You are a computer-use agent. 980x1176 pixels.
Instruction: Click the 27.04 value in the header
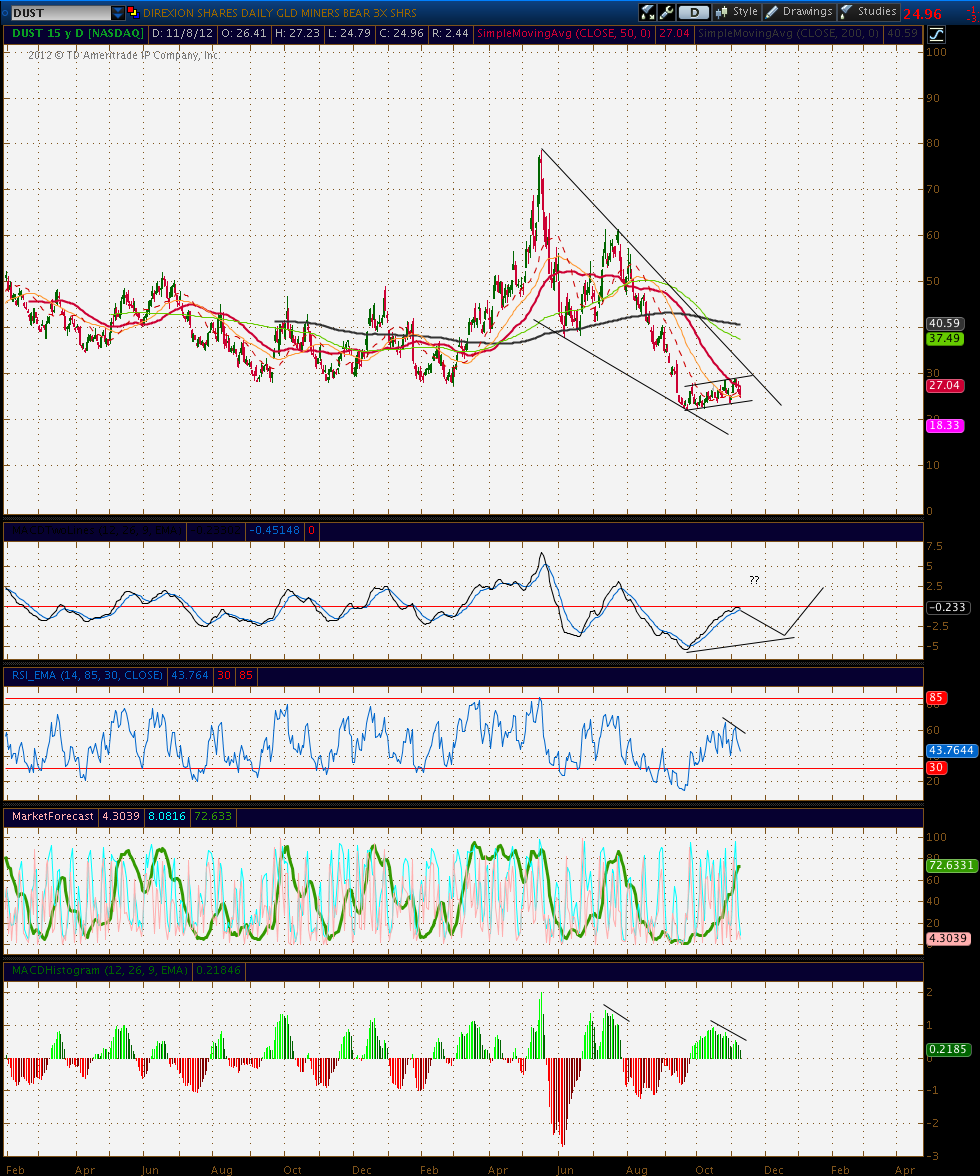pyautogui.click(x=674, y=33)
